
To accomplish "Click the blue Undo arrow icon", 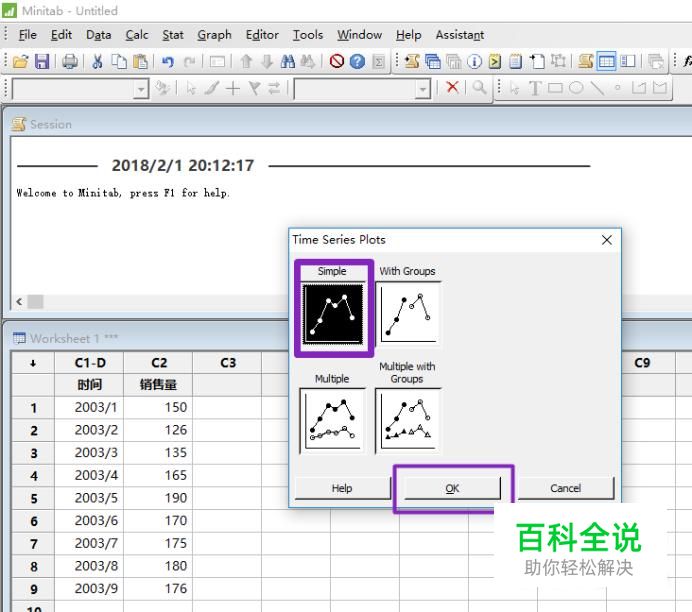I will (x=168, y=61).
